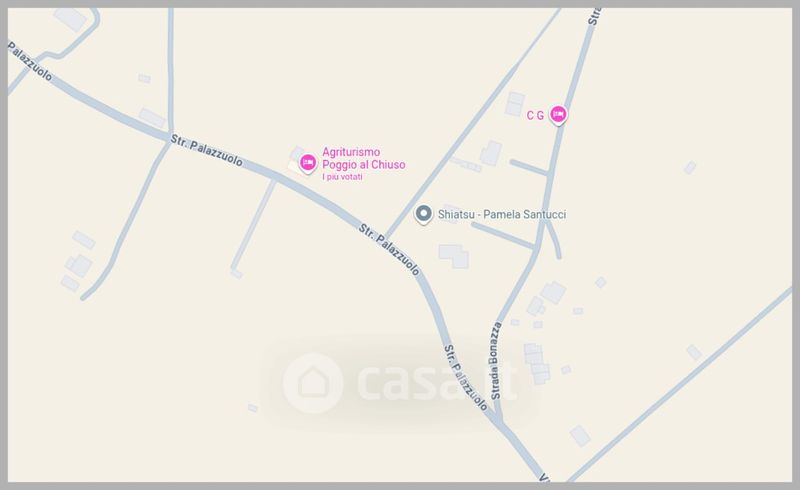Viewport: 800px width, 490px height.
Task: Click the Agriturismo Poggio al Chiuso lodging pin
Action: click(307, 163)
